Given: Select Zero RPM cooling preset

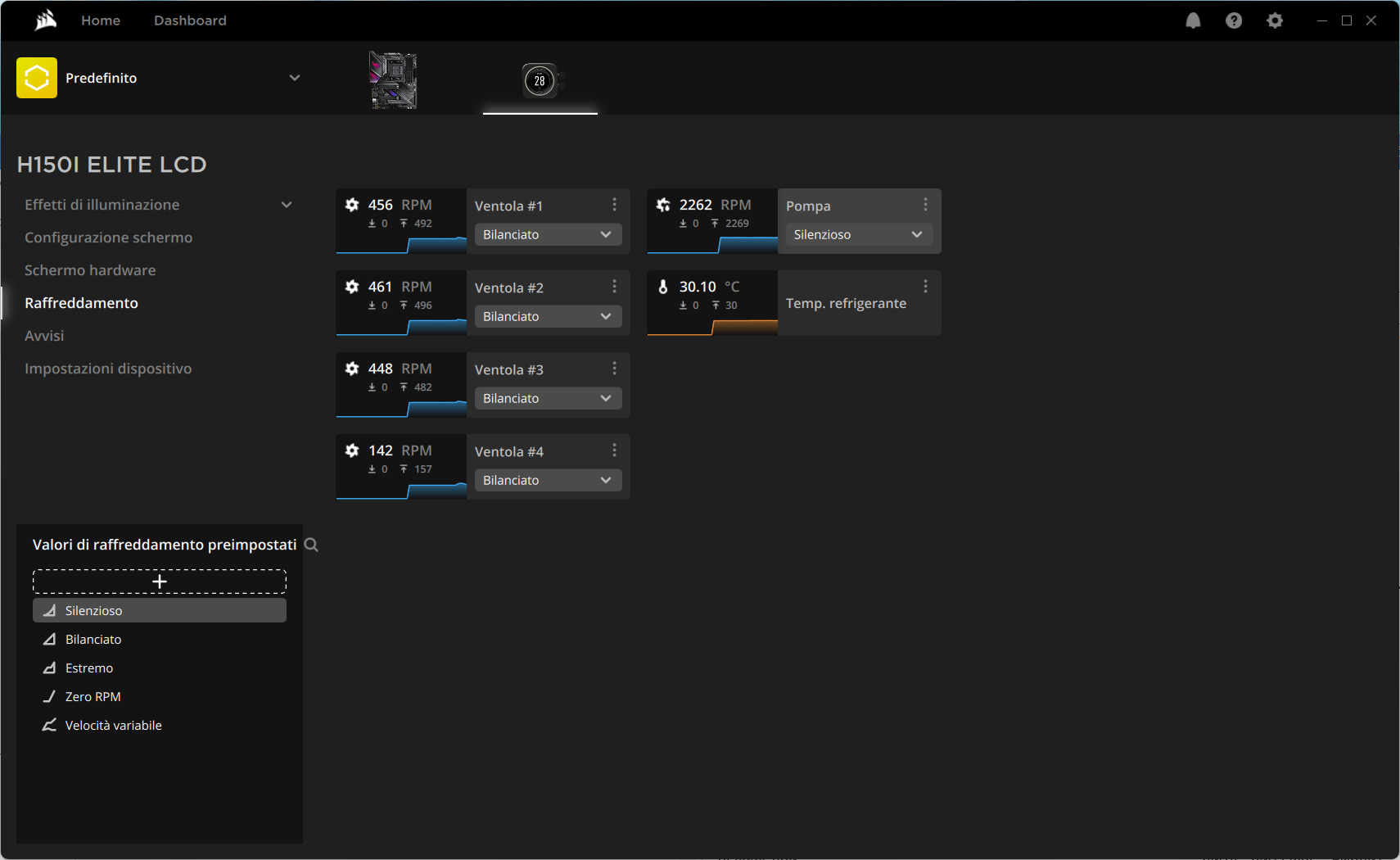Looking at the screenshot, I should pos(160,696).
